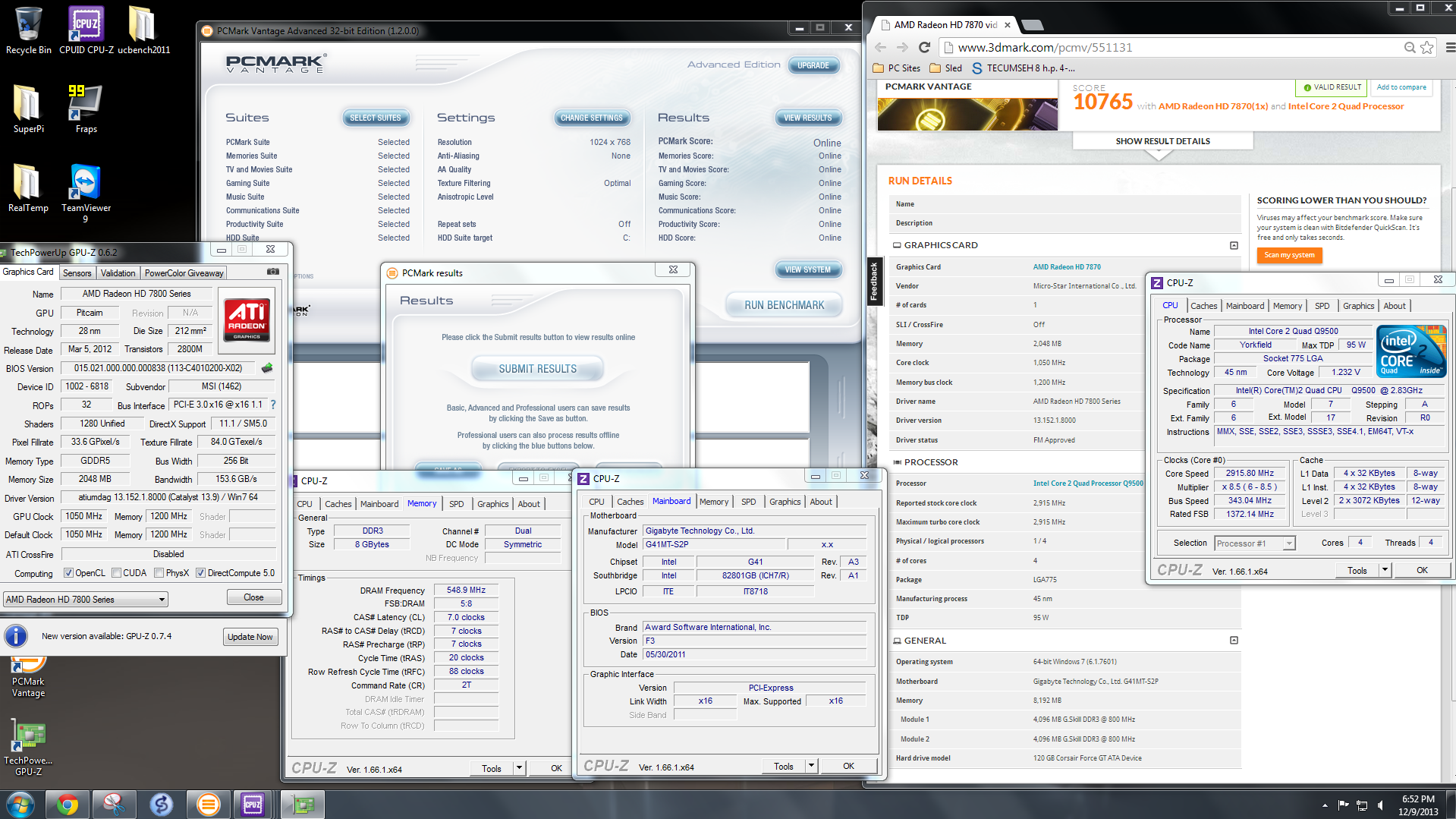Toggle the DirectCompute 5.0 checkbox
The image size is (1456, 819).
pos(200,573)
